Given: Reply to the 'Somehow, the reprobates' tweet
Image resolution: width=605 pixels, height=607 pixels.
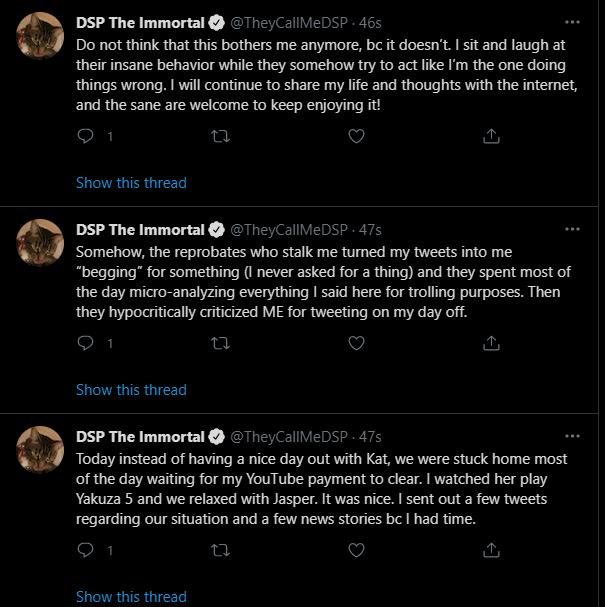Looking at the screenshot, I should point(85,343).
